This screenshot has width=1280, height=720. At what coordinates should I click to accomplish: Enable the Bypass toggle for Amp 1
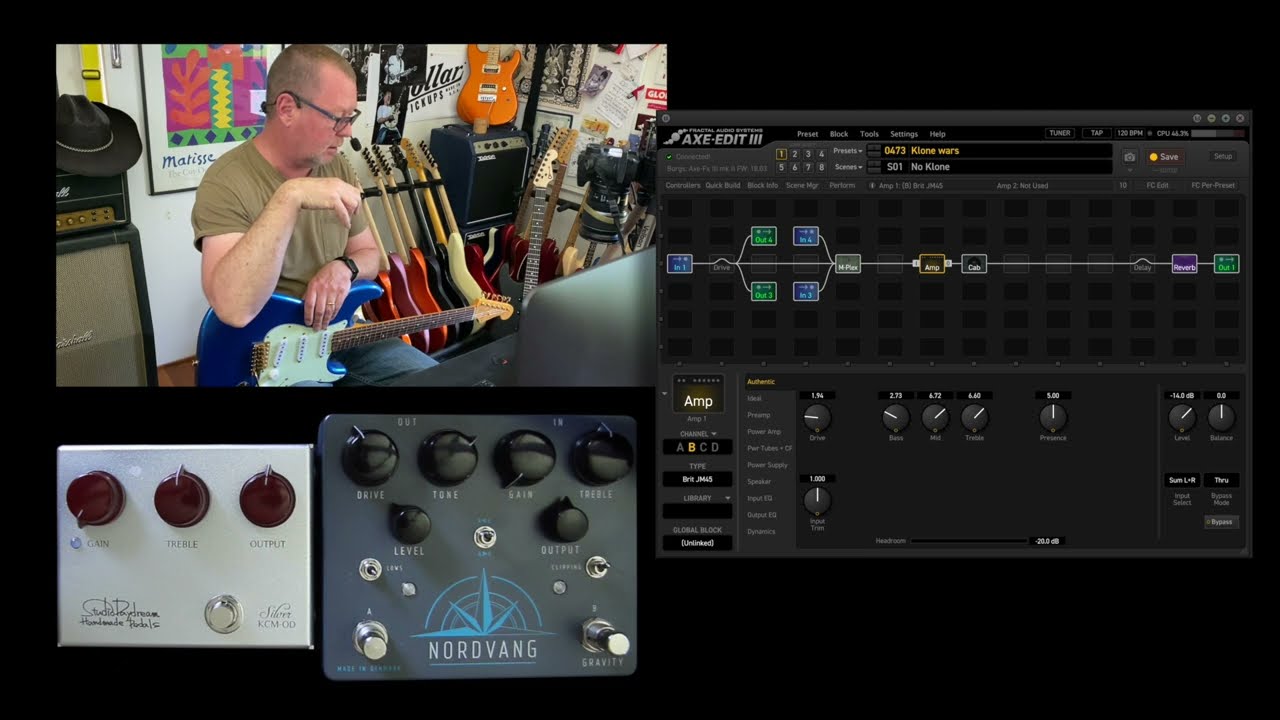point(1221,522)
